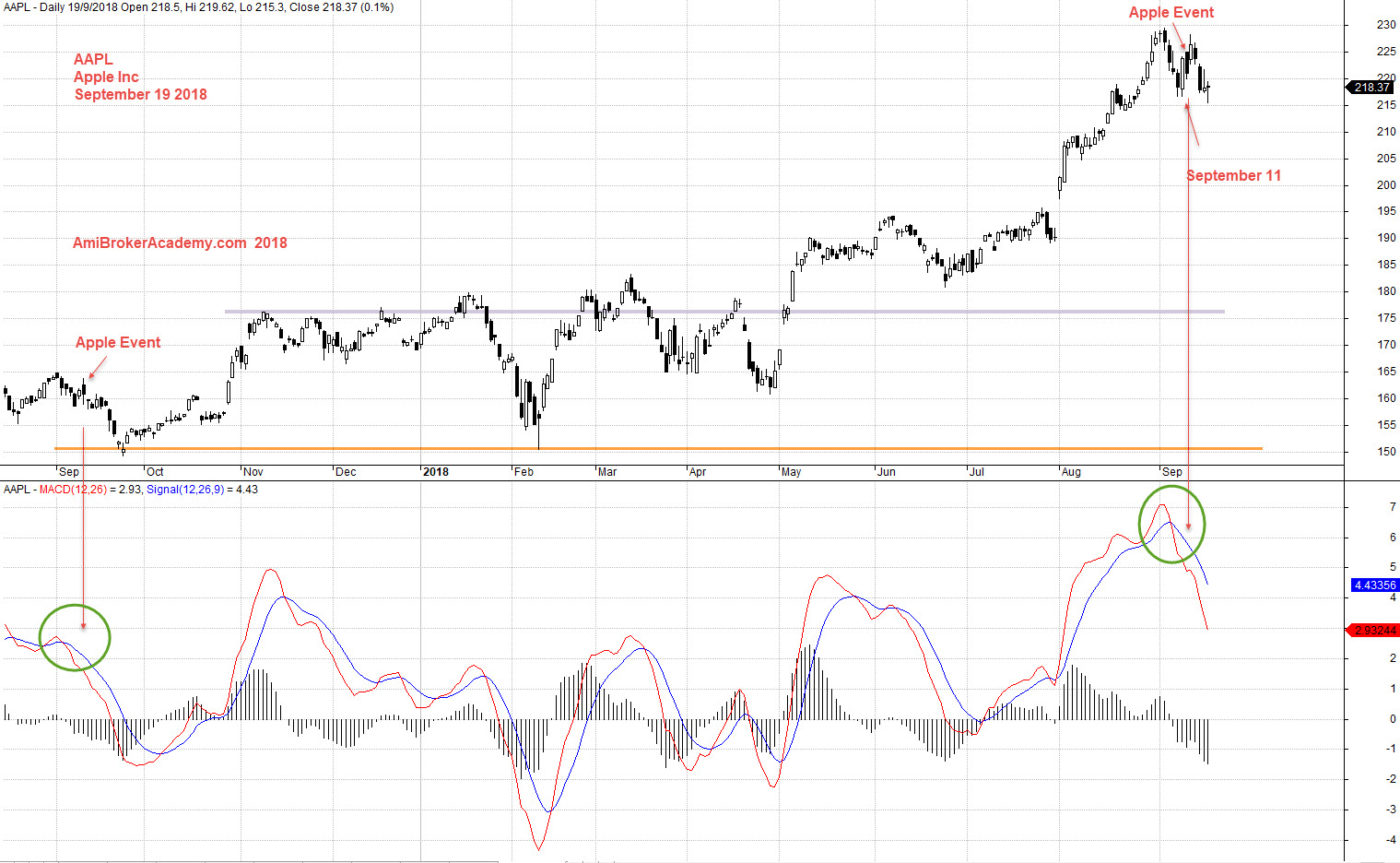Click the Nov month label on time axis
The image size is (1400, 863).
tap(252, 471)
